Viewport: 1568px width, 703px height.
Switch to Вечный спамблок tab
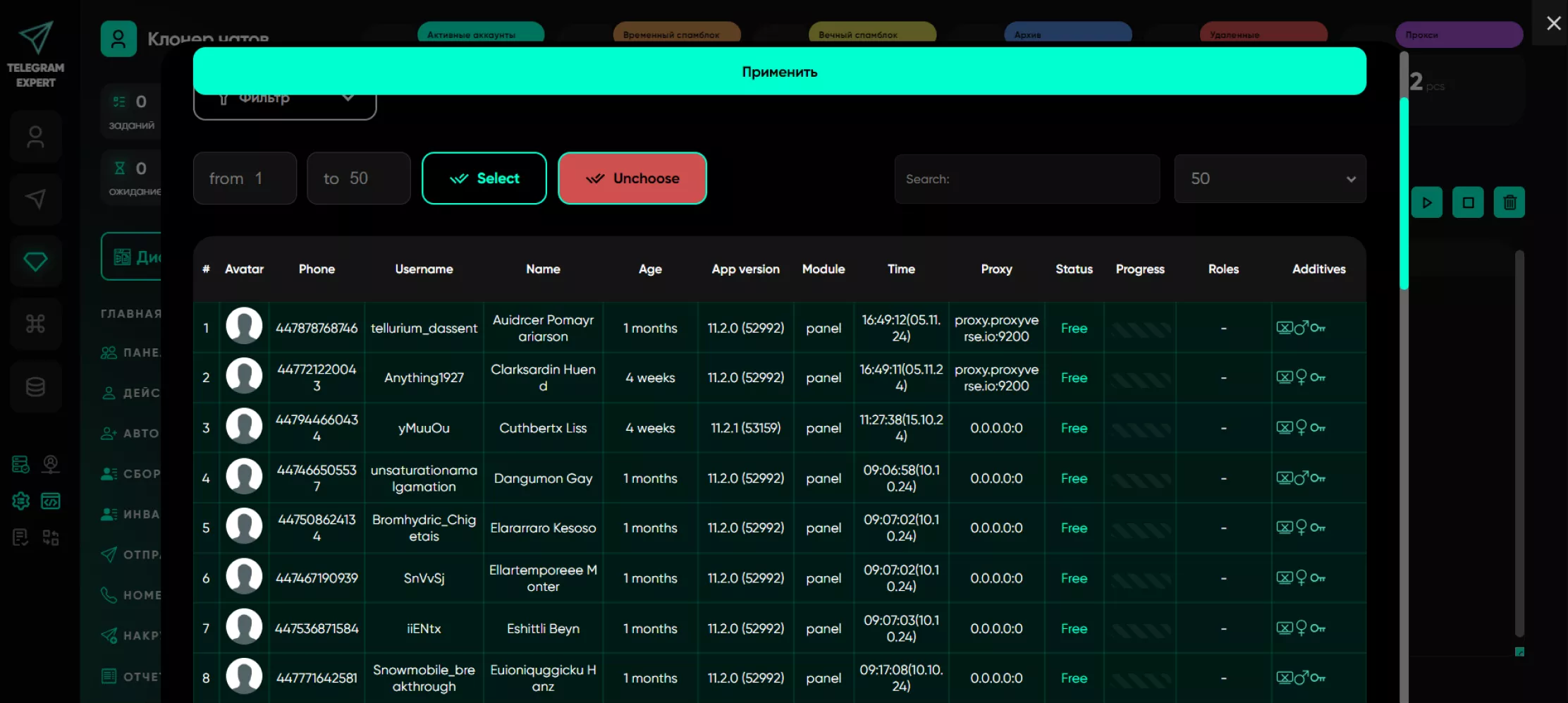point(872,34)
